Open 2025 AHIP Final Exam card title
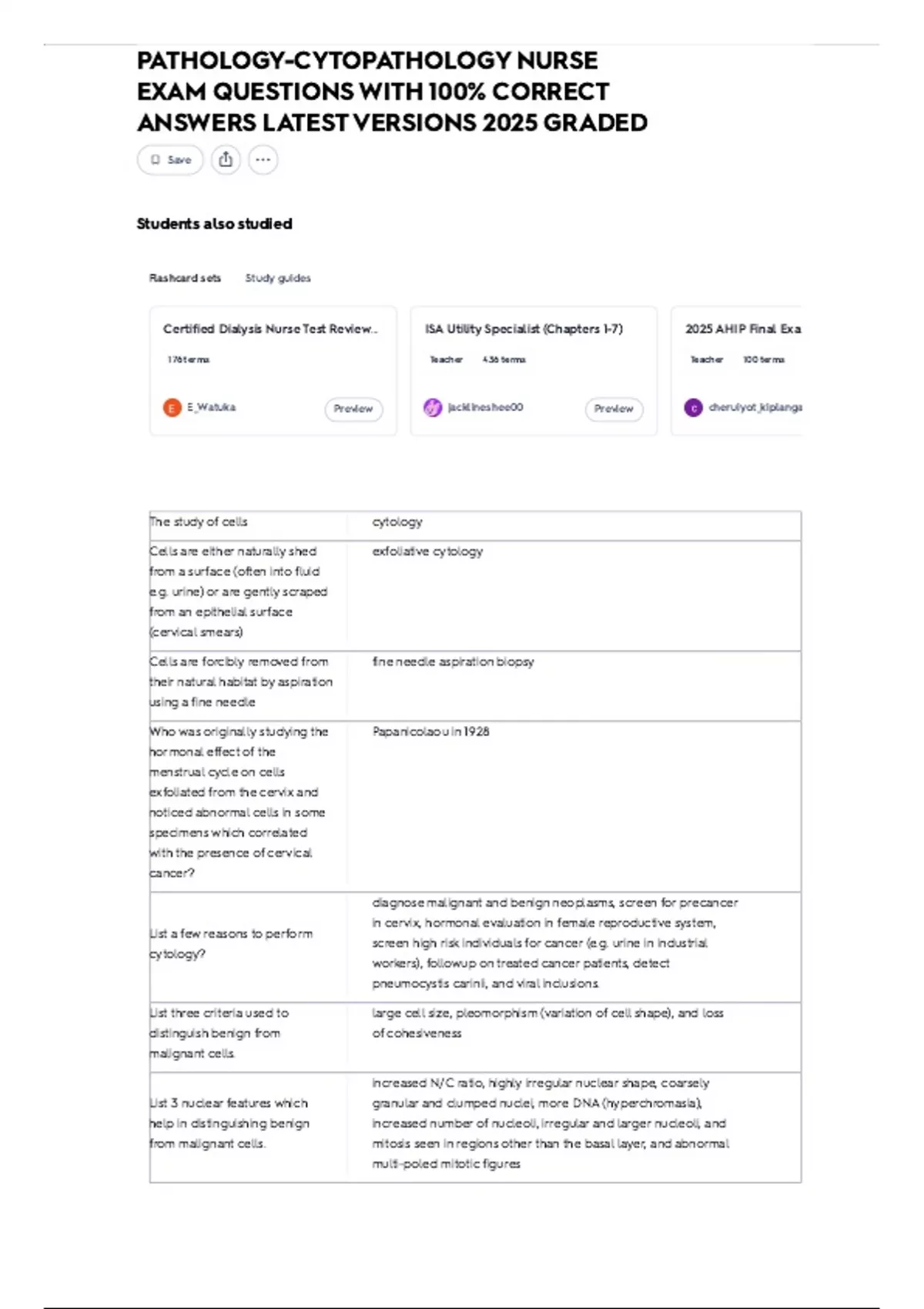Screen dimensions: 924x1309 (743, 329)
